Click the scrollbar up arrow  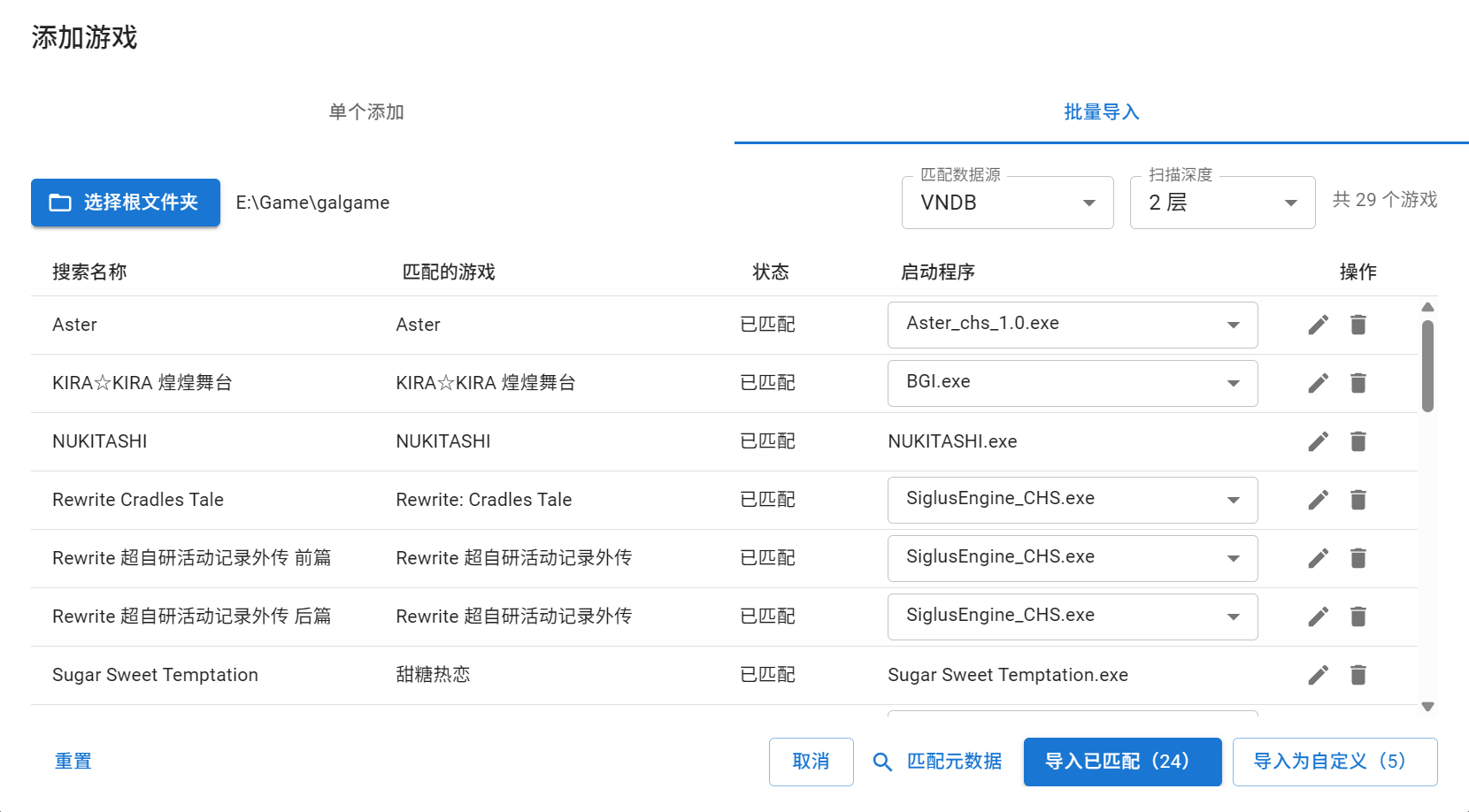[1427, 307]
